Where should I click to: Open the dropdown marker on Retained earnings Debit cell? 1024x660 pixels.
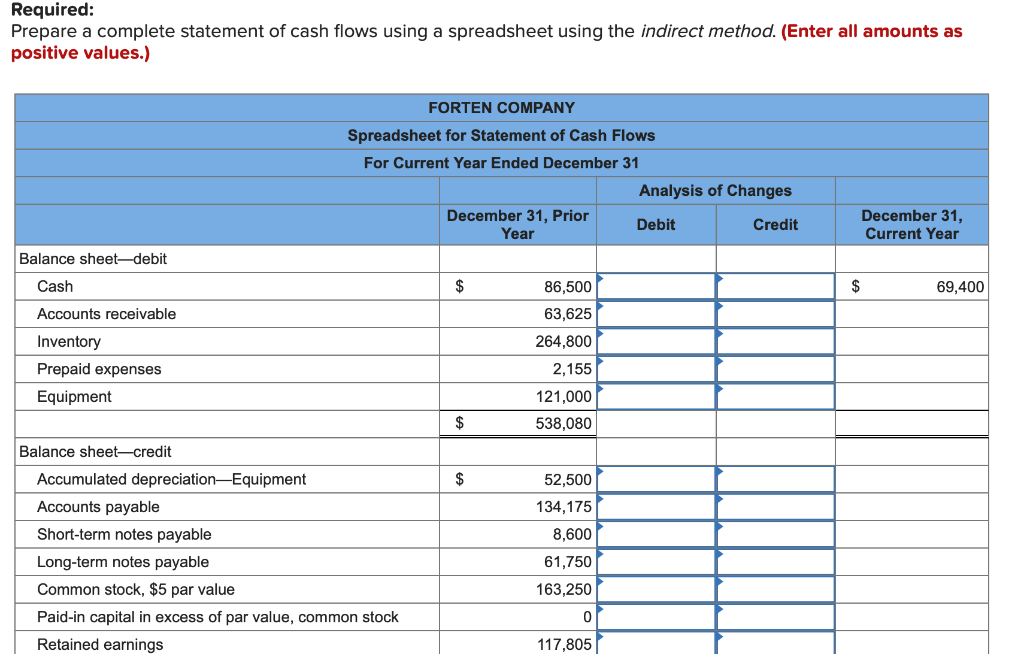601,640
